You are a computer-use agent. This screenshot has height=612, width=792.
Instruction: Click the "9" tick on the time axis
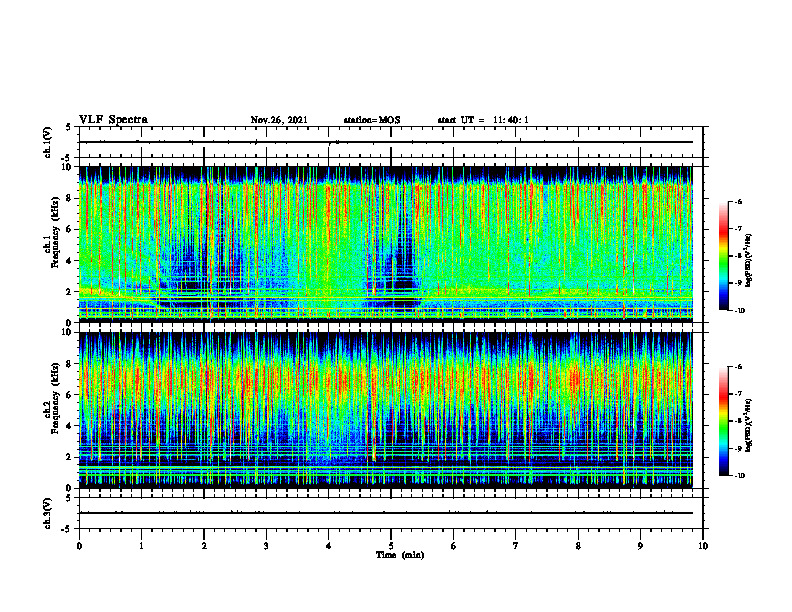coord(640,546)
